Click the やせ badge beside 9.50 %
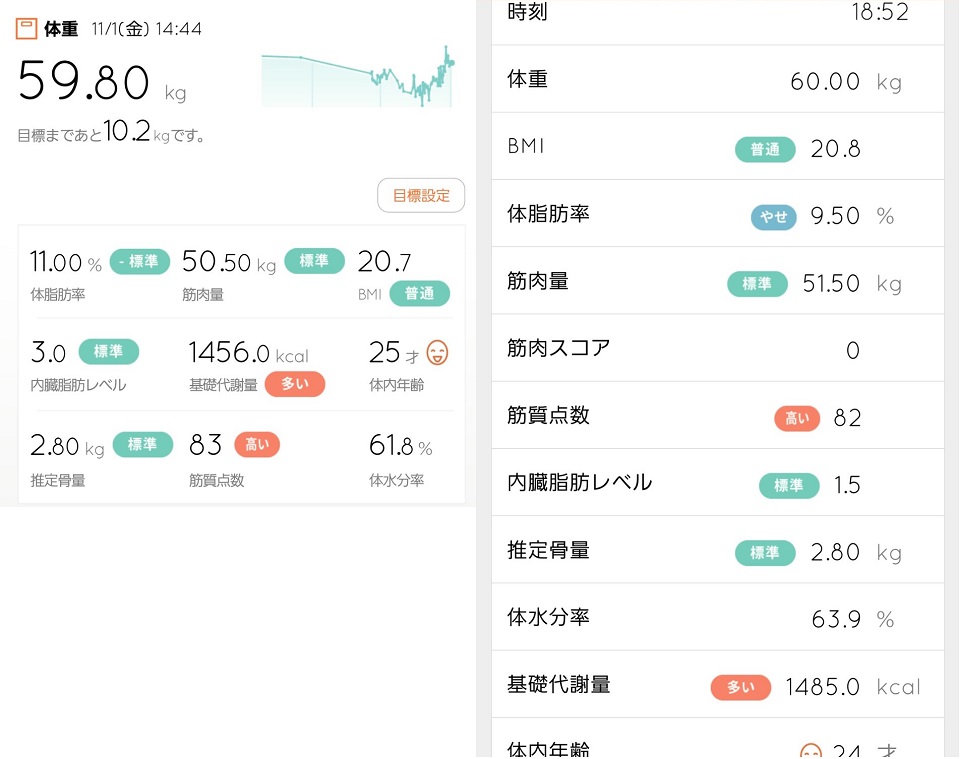This screenshot has width=960, height=759. (x=774, y=217)
